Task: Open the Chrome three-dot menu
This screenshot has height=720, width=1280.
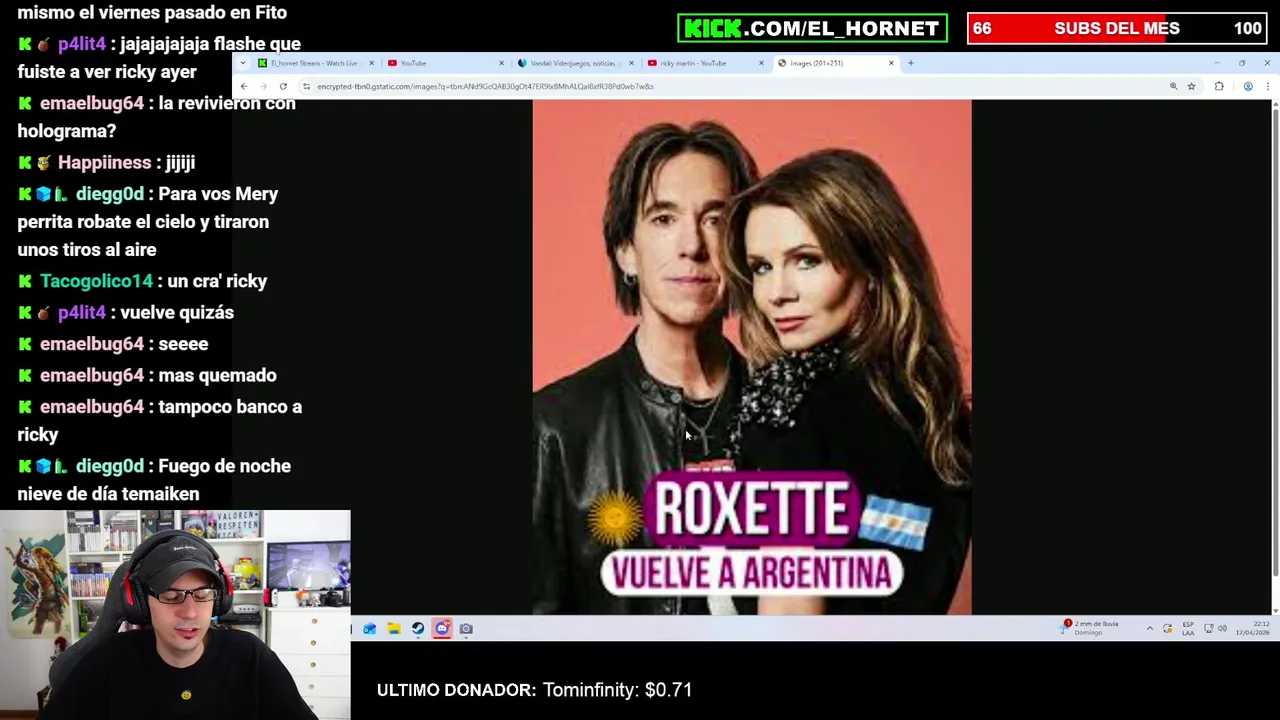Action: [x=1268, y=86]
